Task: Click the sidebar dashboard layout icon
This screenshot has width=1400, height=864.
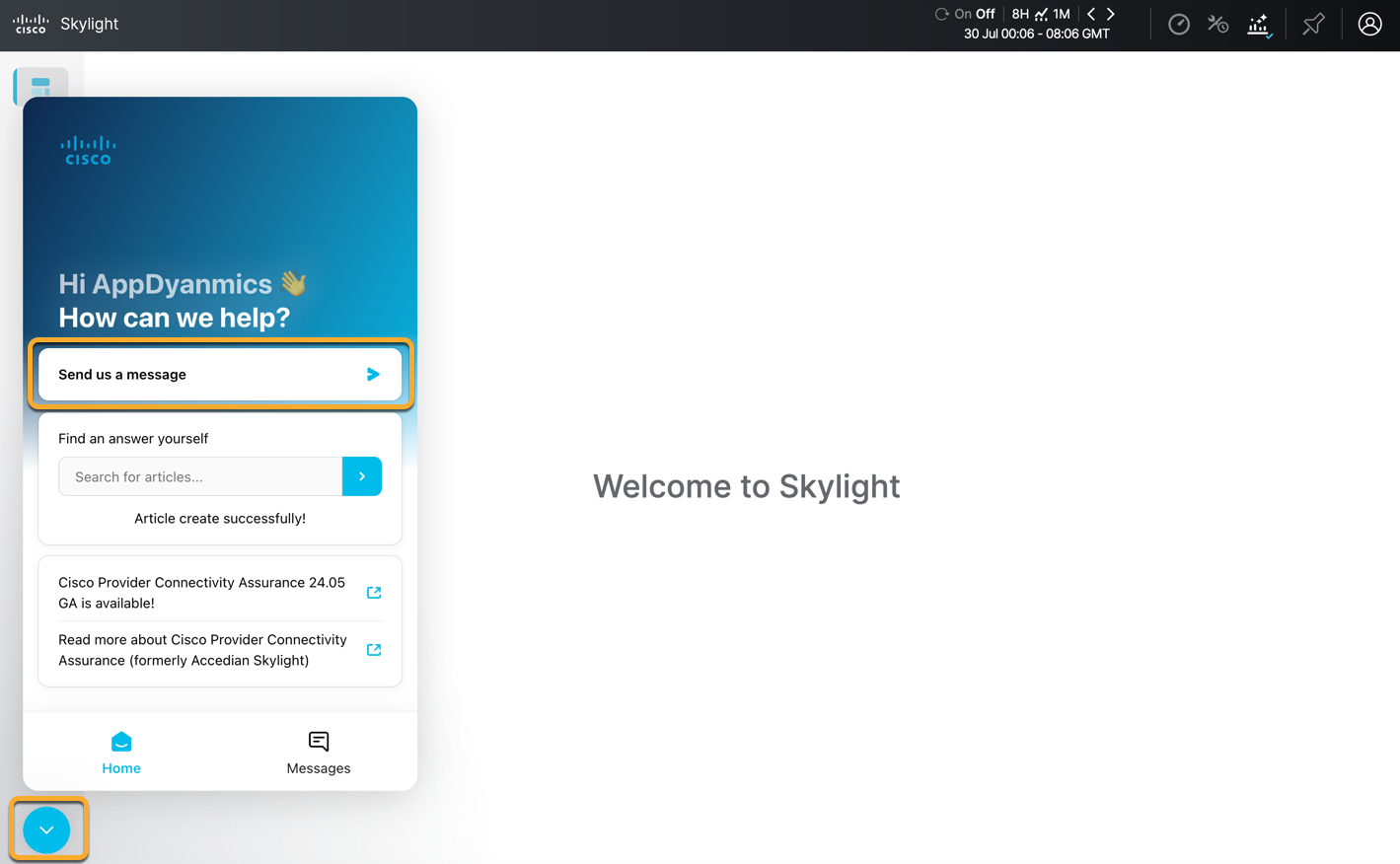Action: tap(40, 85)
